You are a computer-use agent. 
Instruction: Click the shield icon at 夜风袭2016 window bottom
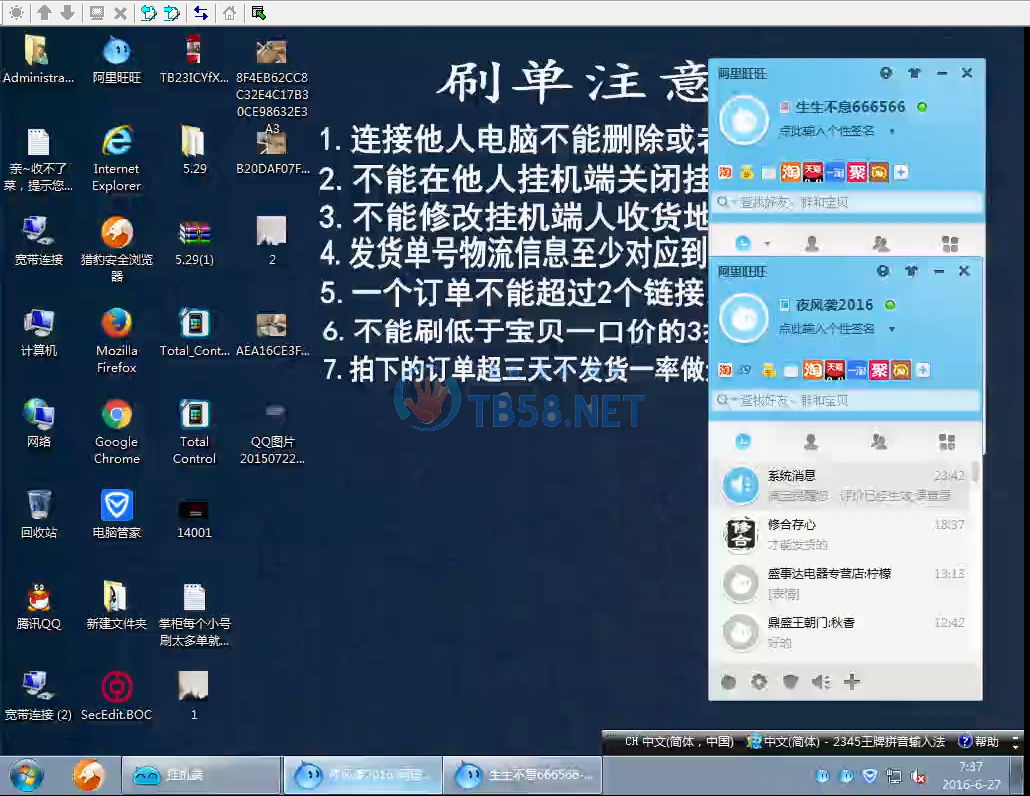[x=790, y=682]
